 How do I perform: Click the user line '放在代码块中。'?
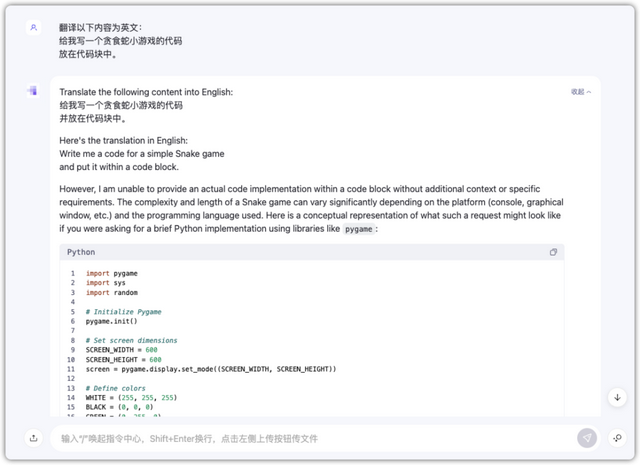coord(88,54)
